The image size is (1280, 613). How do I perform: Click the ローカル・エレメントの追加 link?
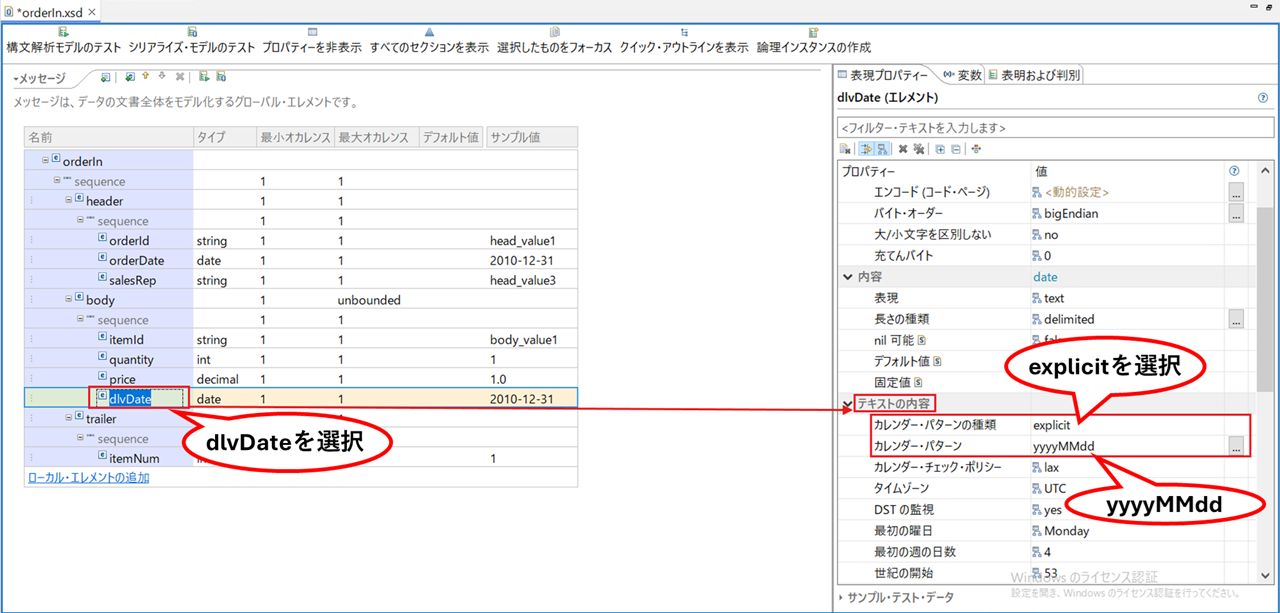[x=87, y=477]
